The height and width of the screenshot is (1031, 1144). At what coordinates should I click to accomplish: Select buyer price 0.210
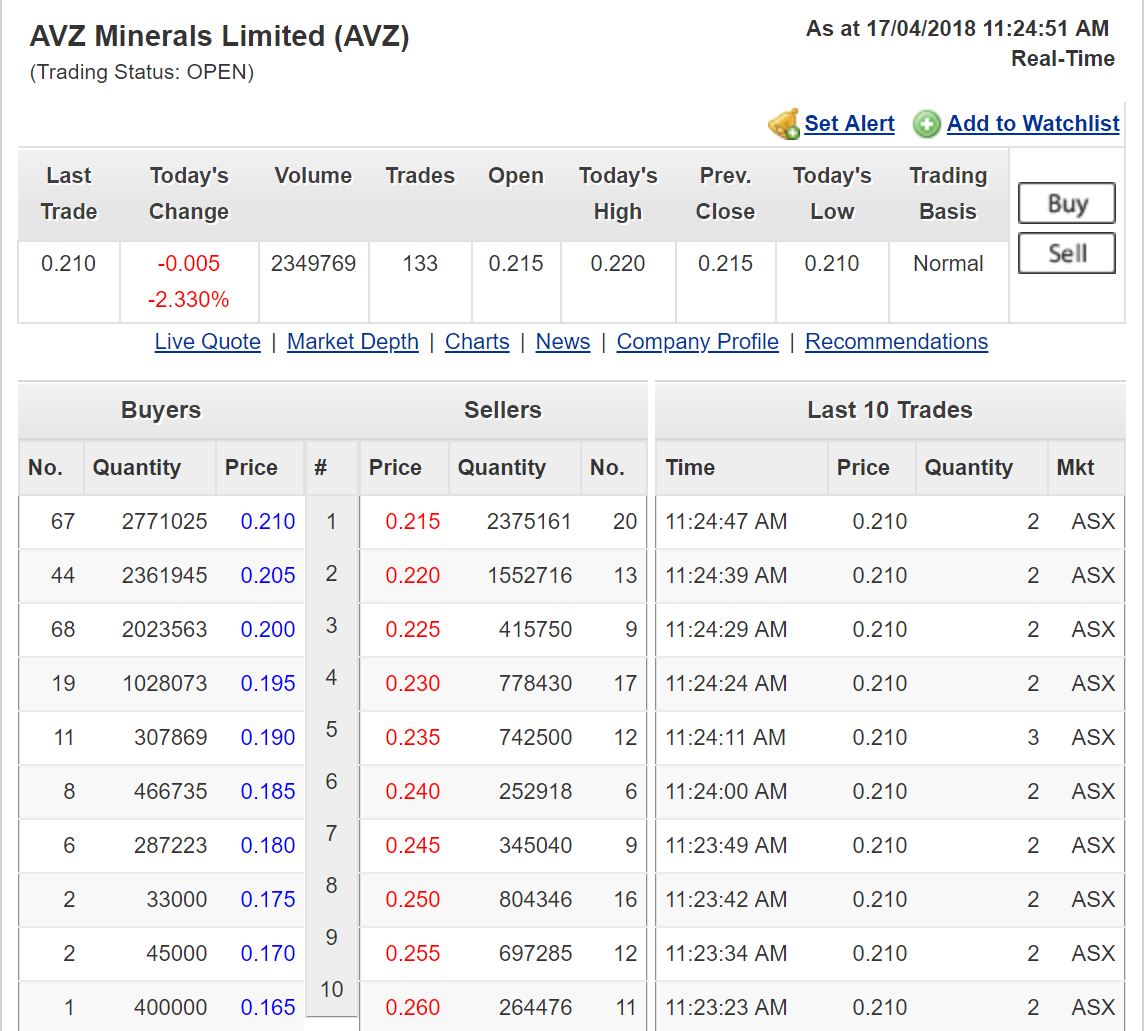click(268, 522)
